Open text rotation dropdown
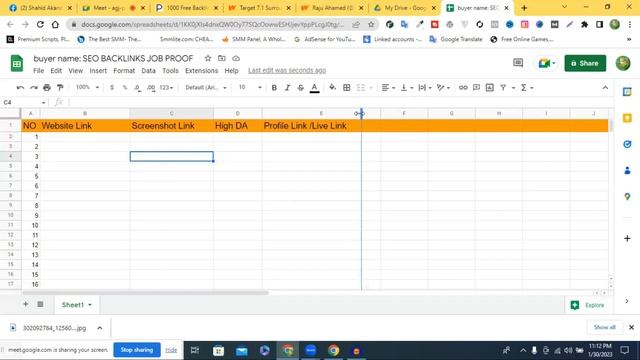Image resolution: width=640 pixels, height=360 pixels. pyautogui.click(x=443, y=87)
